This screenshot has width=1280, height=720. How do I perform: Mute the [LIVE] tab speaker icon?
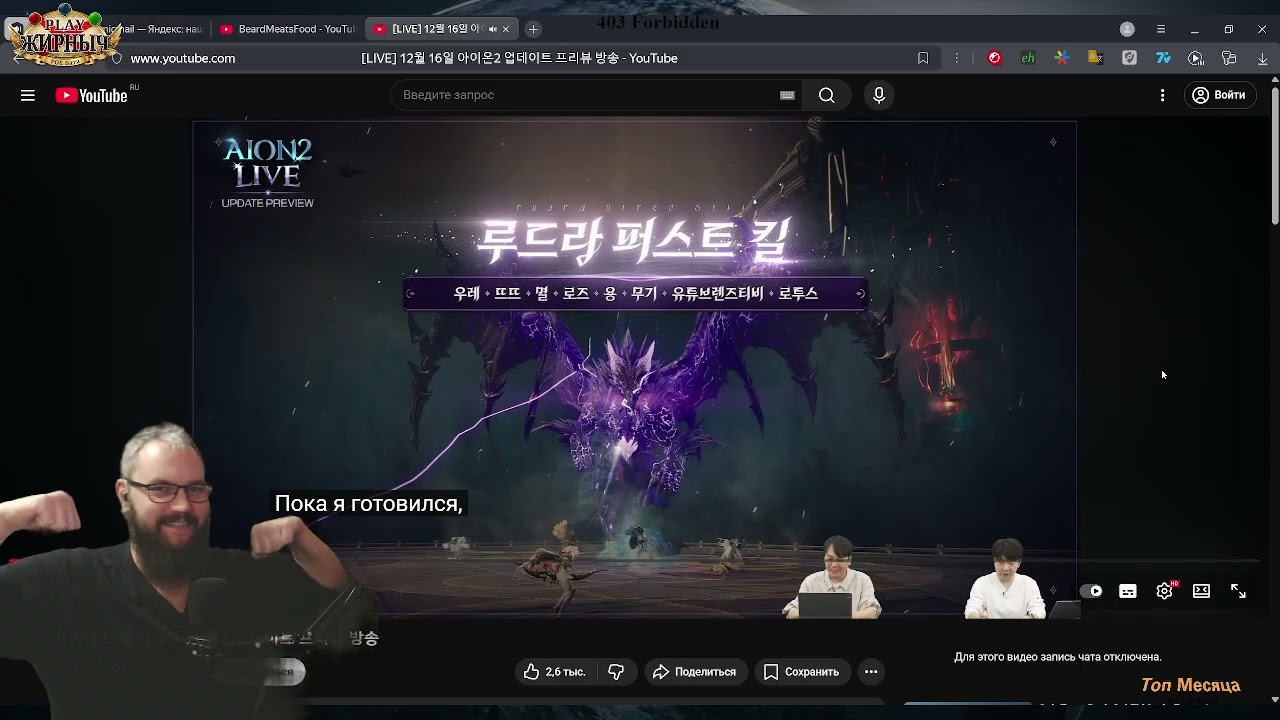pyautogui.click(x=491, y=29)
